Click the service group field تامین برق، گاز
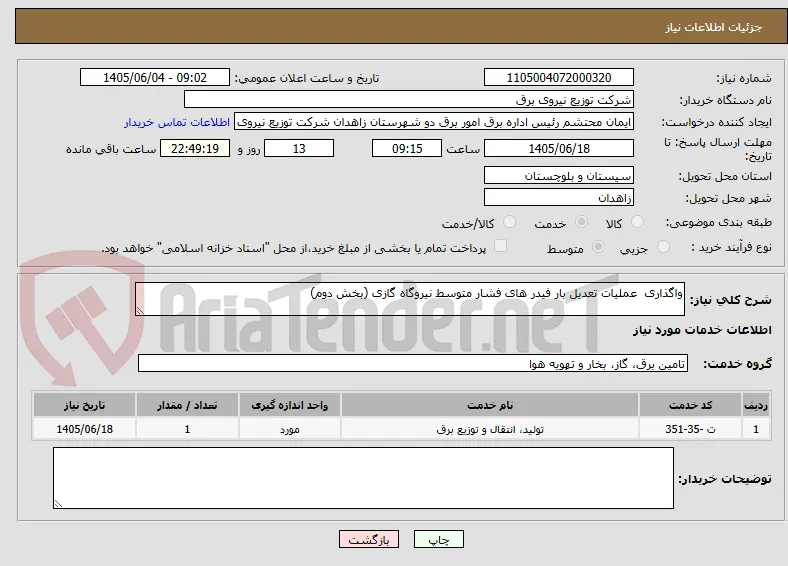 tap(413, 363)
